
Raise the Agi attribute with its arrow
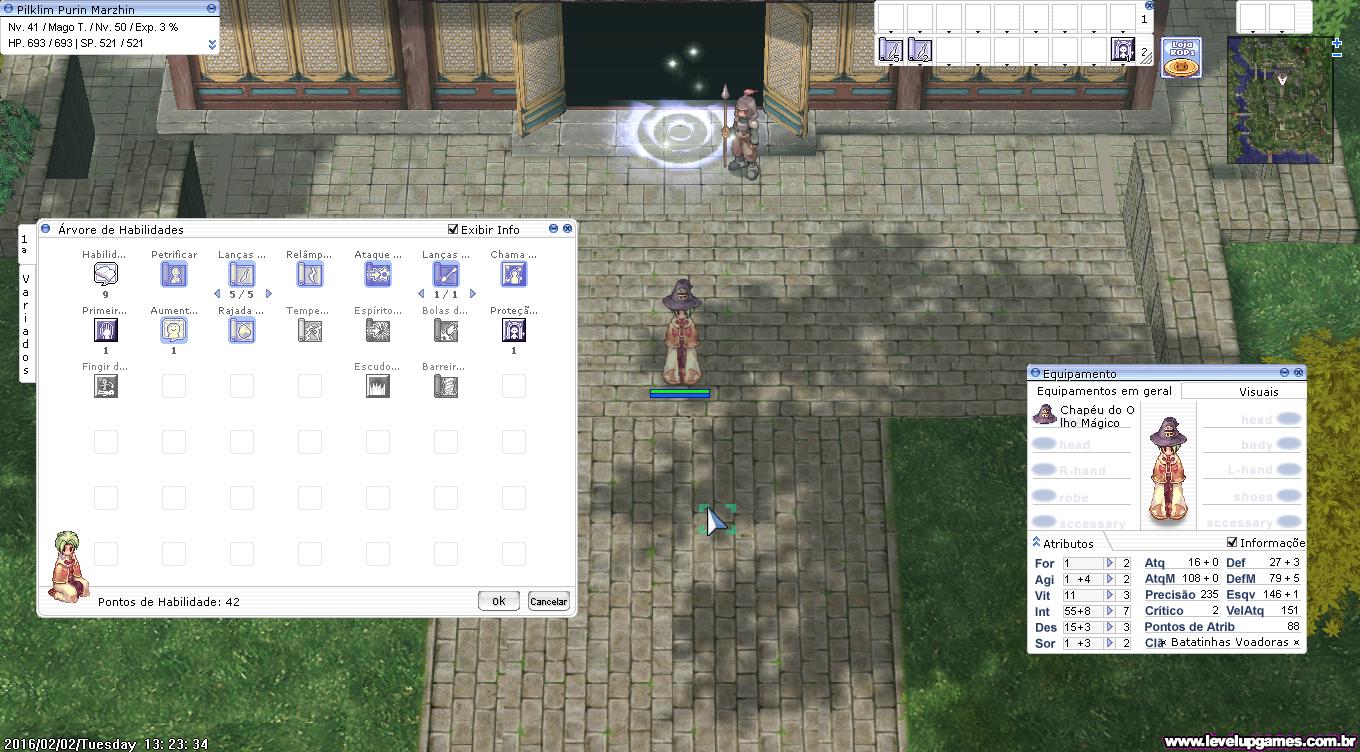[1109, 579]
